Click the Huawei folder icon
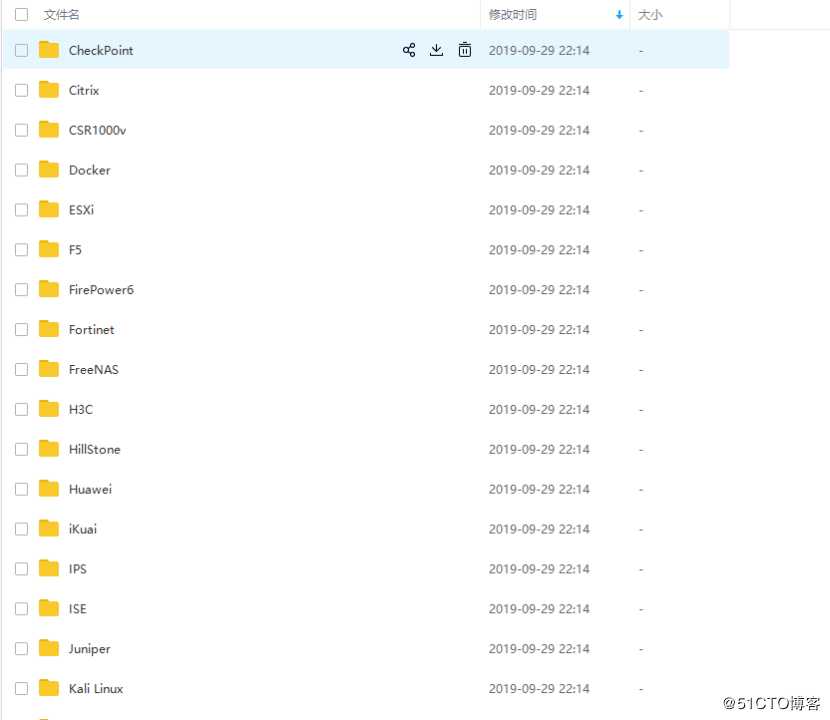This screenshot has height=720, width=830. pos(49,488)
